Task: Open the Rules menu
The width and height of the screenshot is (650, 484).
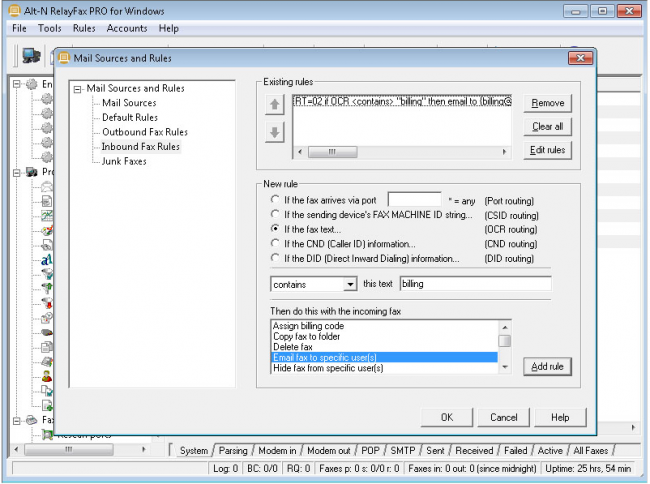Action: pos(84,28)
